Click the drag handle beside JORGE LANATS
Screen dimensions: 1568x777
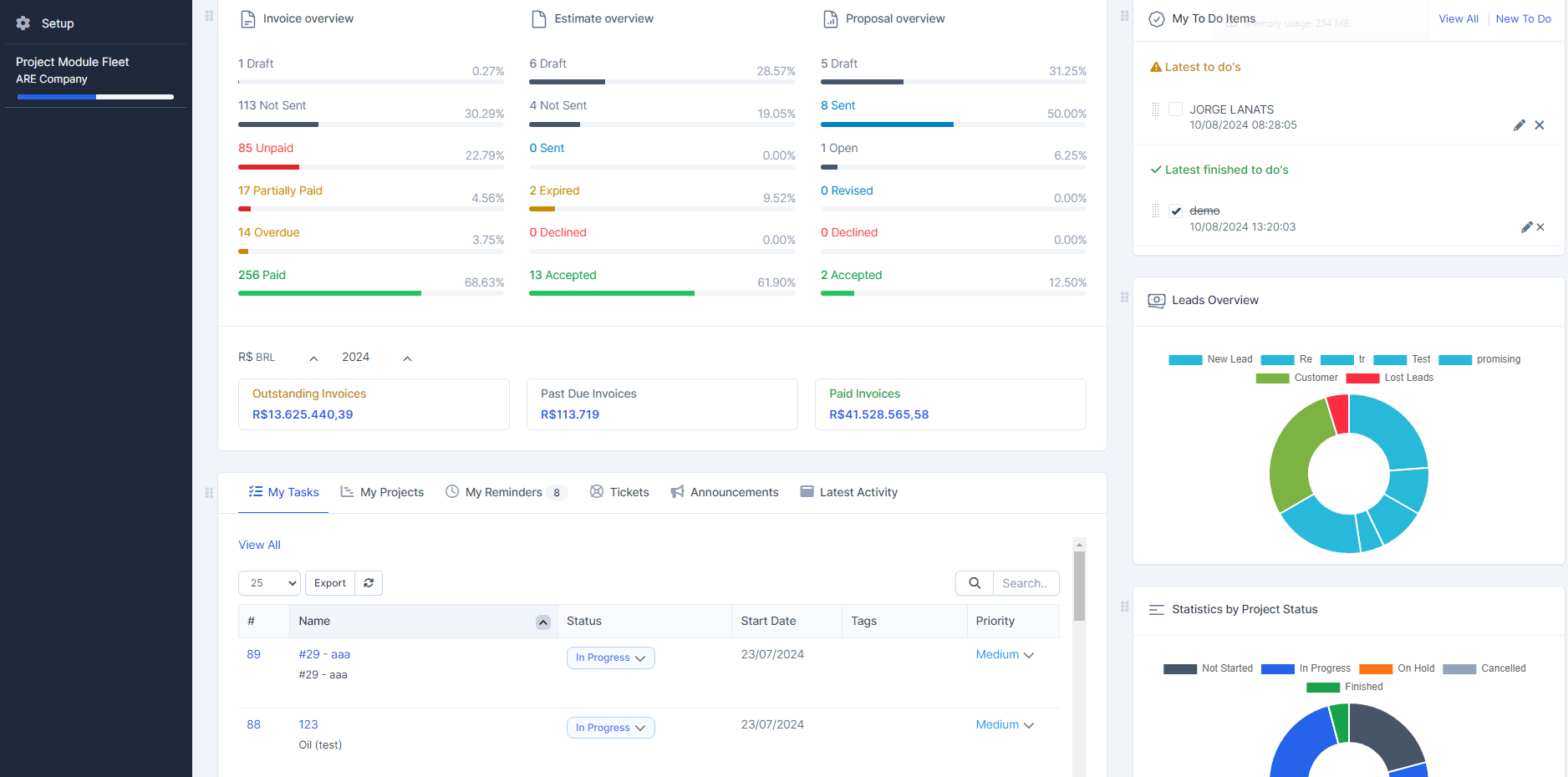1156,109
